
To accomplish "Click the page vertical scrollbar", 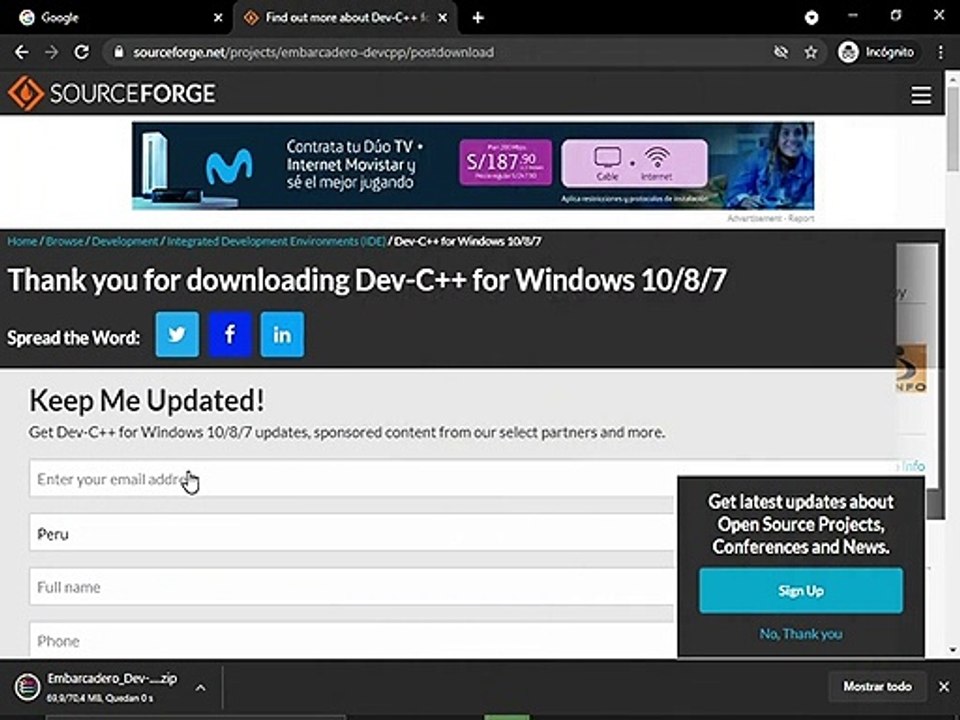I will pyautogui.click(x=953, y=129).
